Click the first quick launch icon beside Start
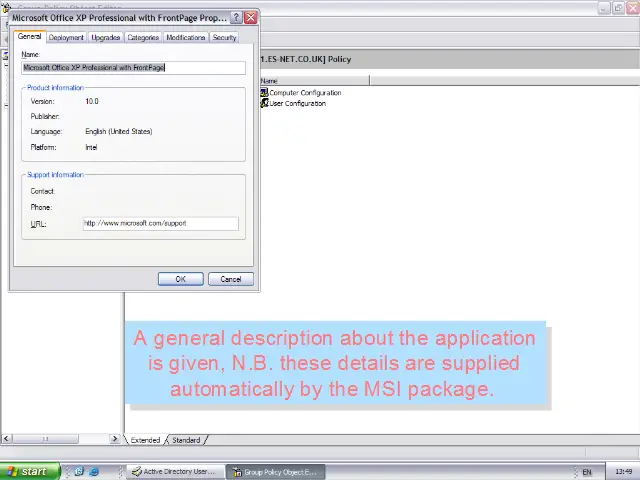Screen dimensions: 640x480 pos(79,471)
